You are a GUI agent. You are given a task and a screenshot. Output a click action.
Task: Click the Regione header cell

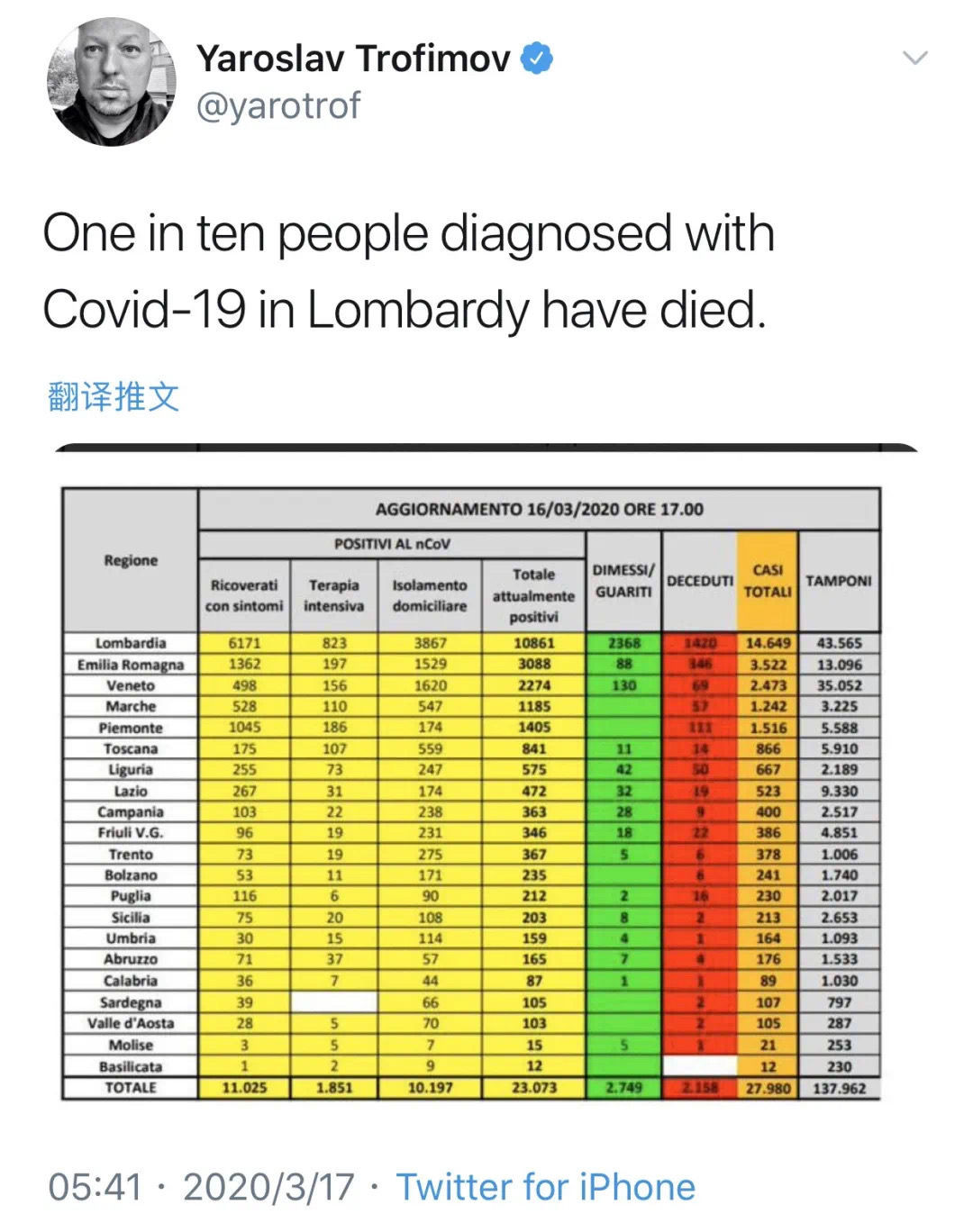pos(131,560)
